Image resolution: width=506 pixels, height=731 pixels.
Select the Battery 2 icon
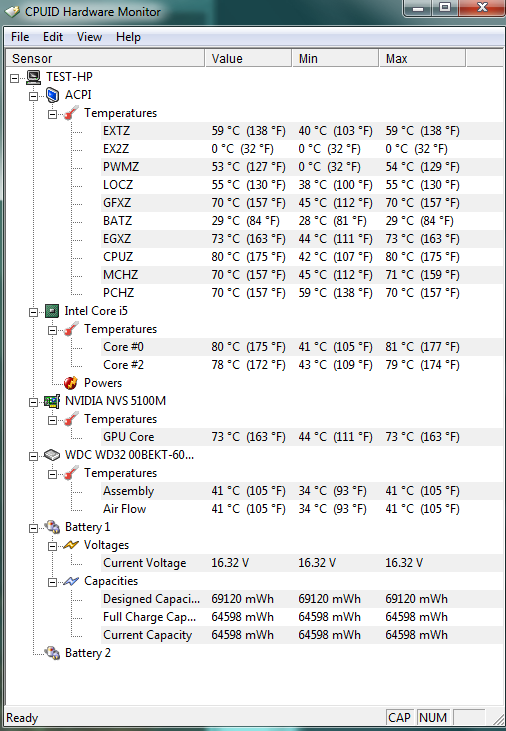pos(52,653)
